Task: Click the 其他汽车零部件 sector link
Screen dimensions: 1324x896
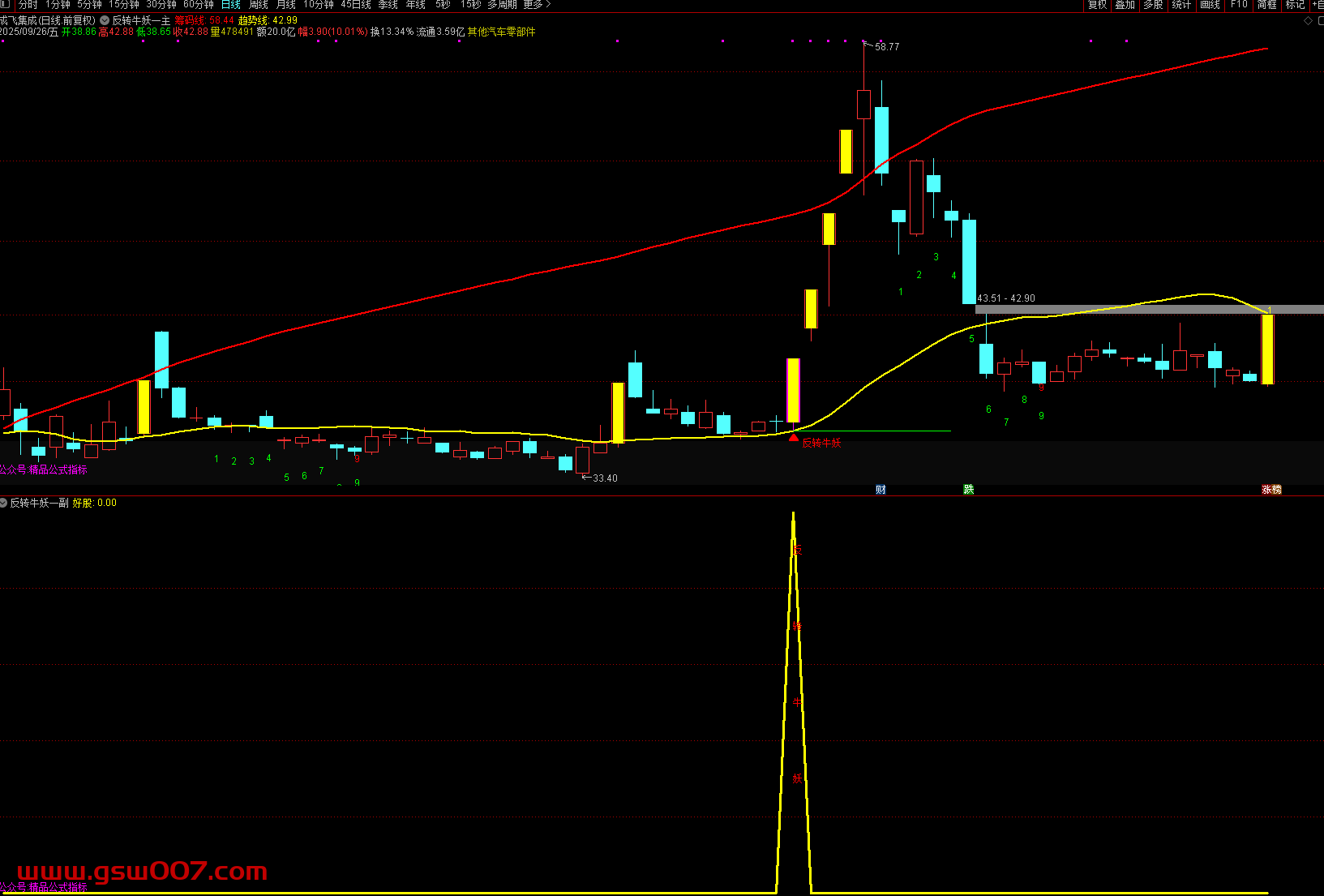Action: [x=501, y=32]
